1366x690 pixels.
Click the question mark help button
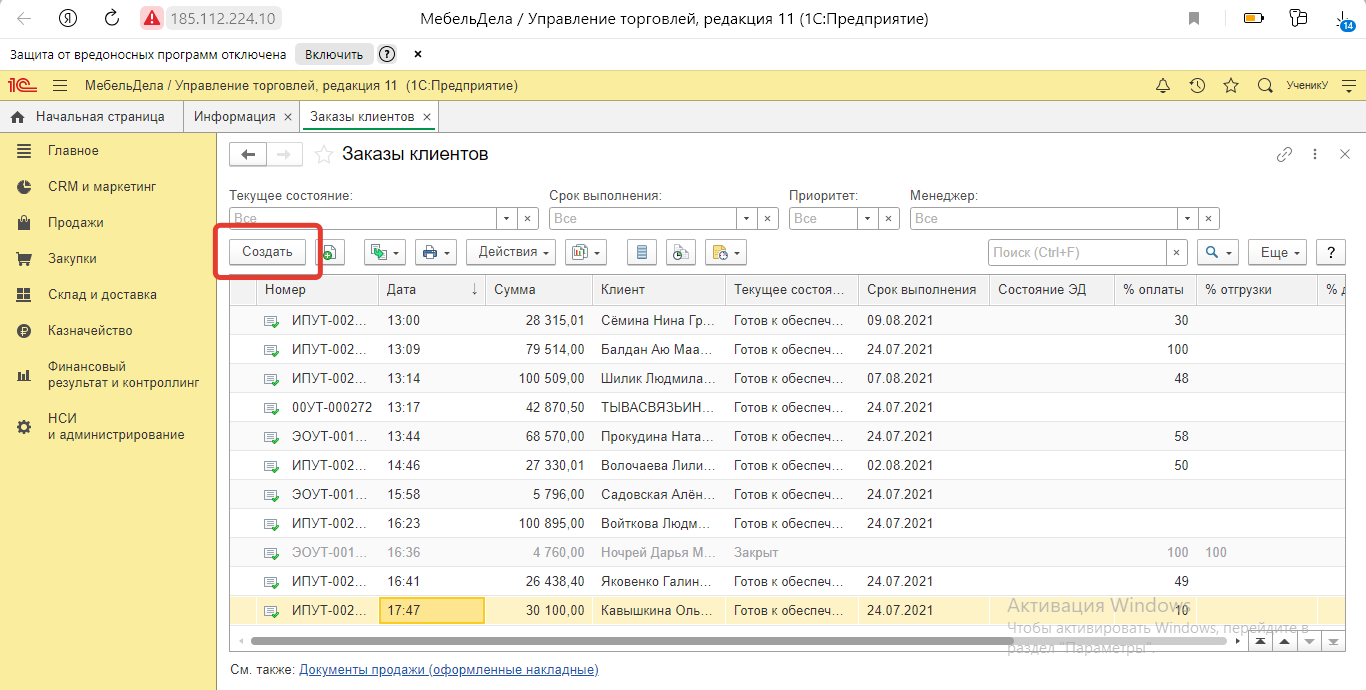(x=1331, y=253)
